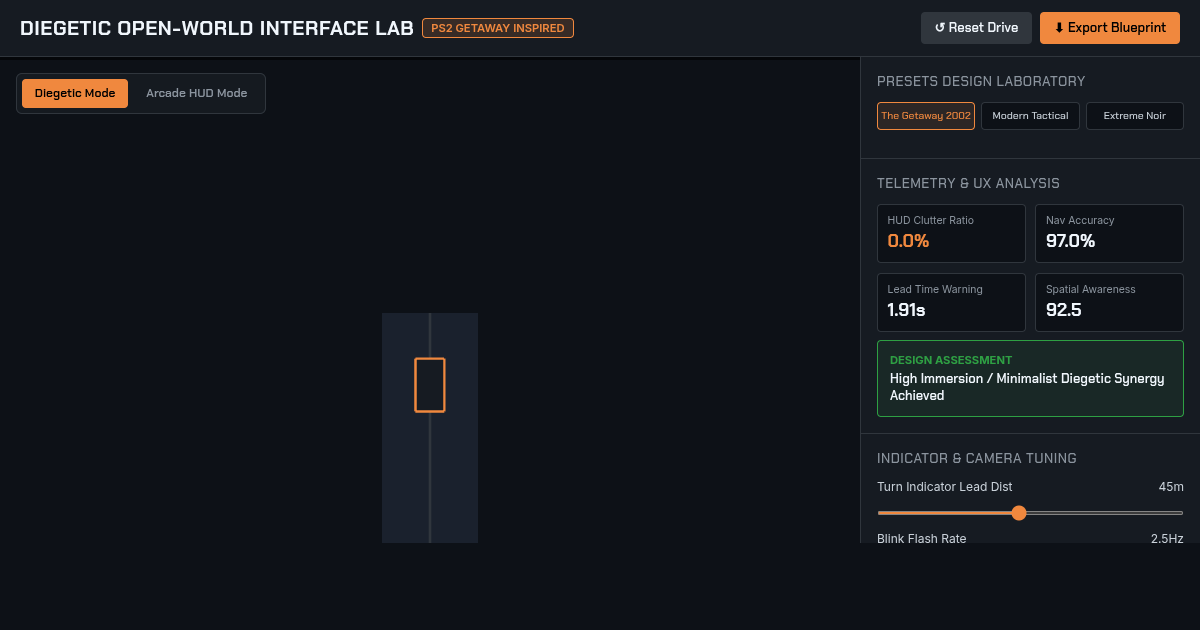Screen dimensions: 1200x630
Task: Click the Spatial Awareness 92.5 value
Action: (1064, 310)
